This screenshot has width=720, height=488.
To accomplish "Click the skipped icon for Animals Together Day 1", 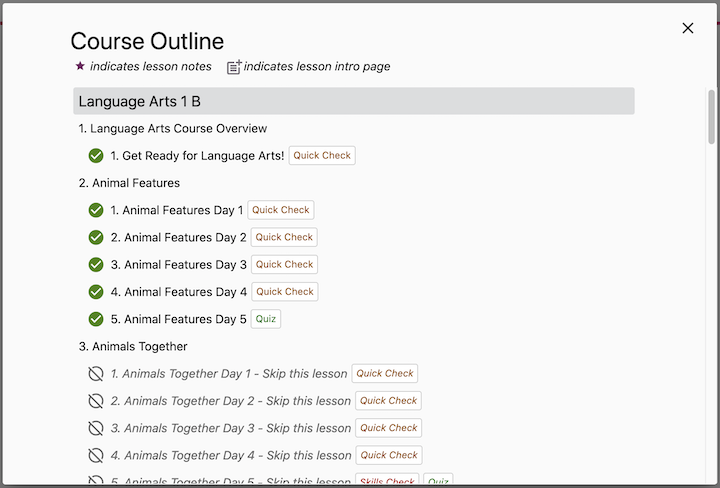I will click(96, 374).
